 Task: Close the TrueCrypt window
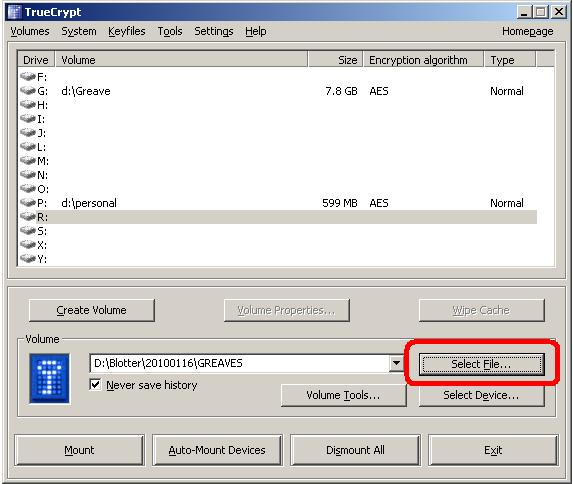(559, 12)
